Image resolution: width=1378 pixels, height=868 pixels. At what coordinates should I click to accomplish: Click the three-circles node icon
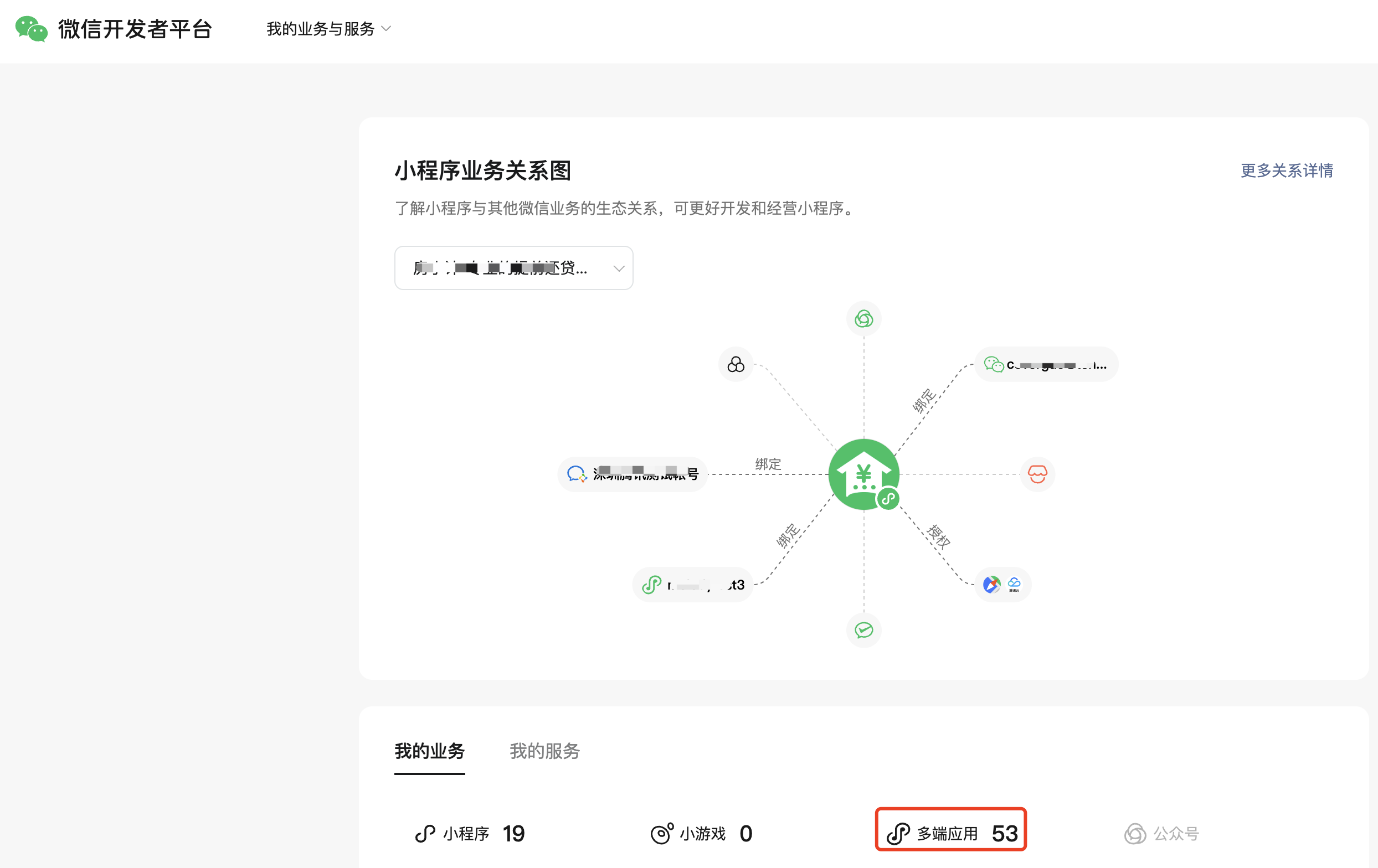pos(736,364)
